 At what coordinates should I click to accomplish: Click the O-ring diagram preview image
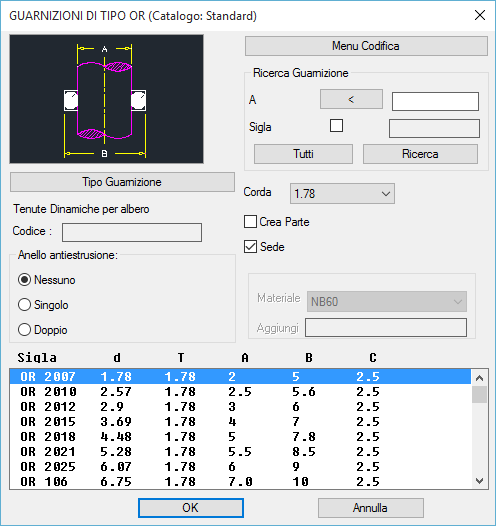tap(106, 99)
